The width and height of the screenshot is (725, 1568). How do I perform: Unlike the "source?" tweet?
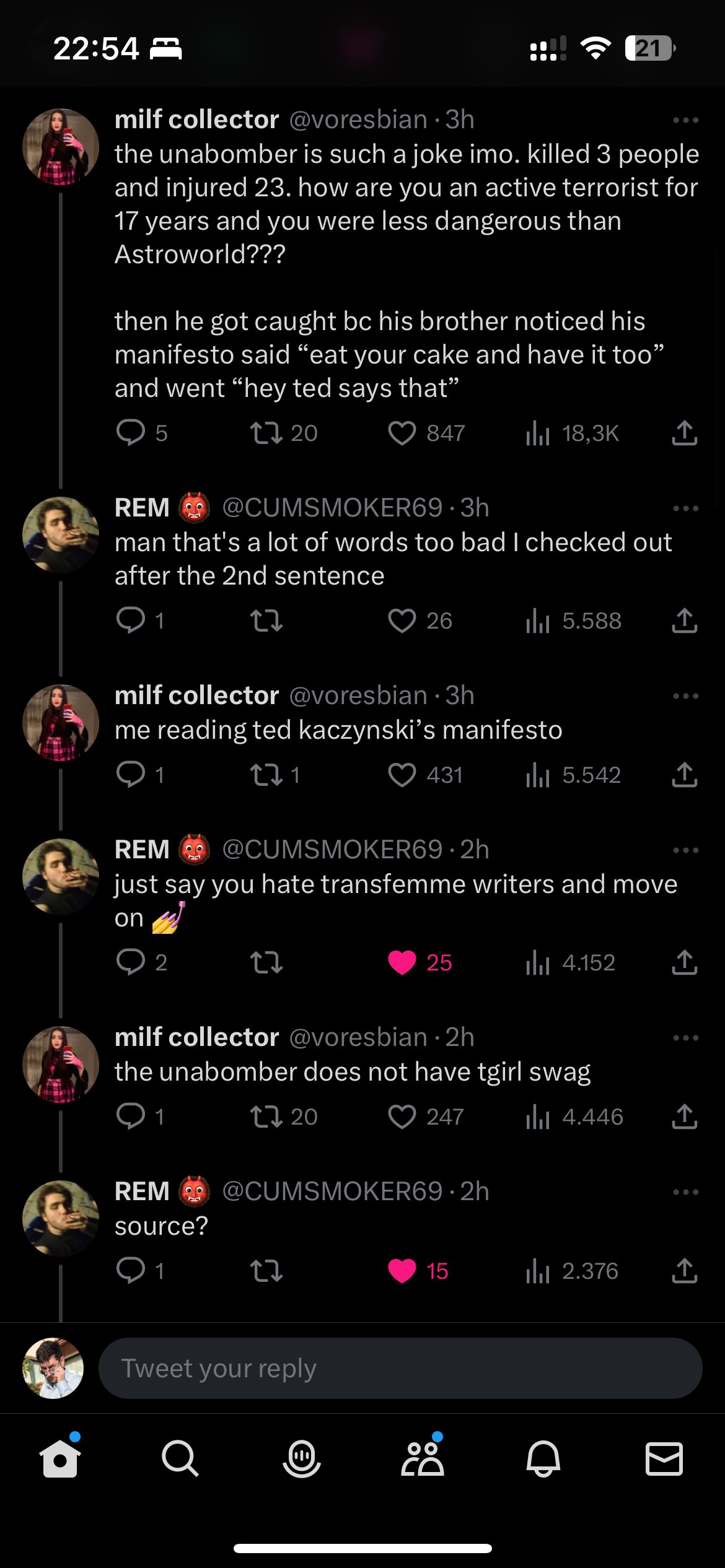tap(402, 1271)
